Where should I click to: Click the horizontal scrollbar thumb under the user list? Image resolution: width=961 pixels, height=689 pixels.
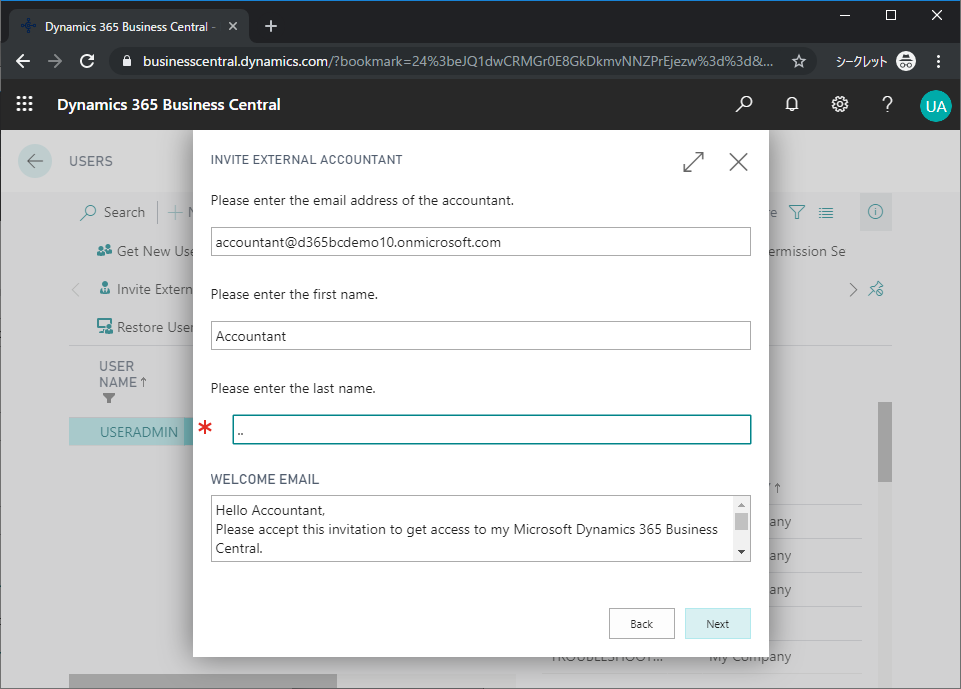pos(202,681)
